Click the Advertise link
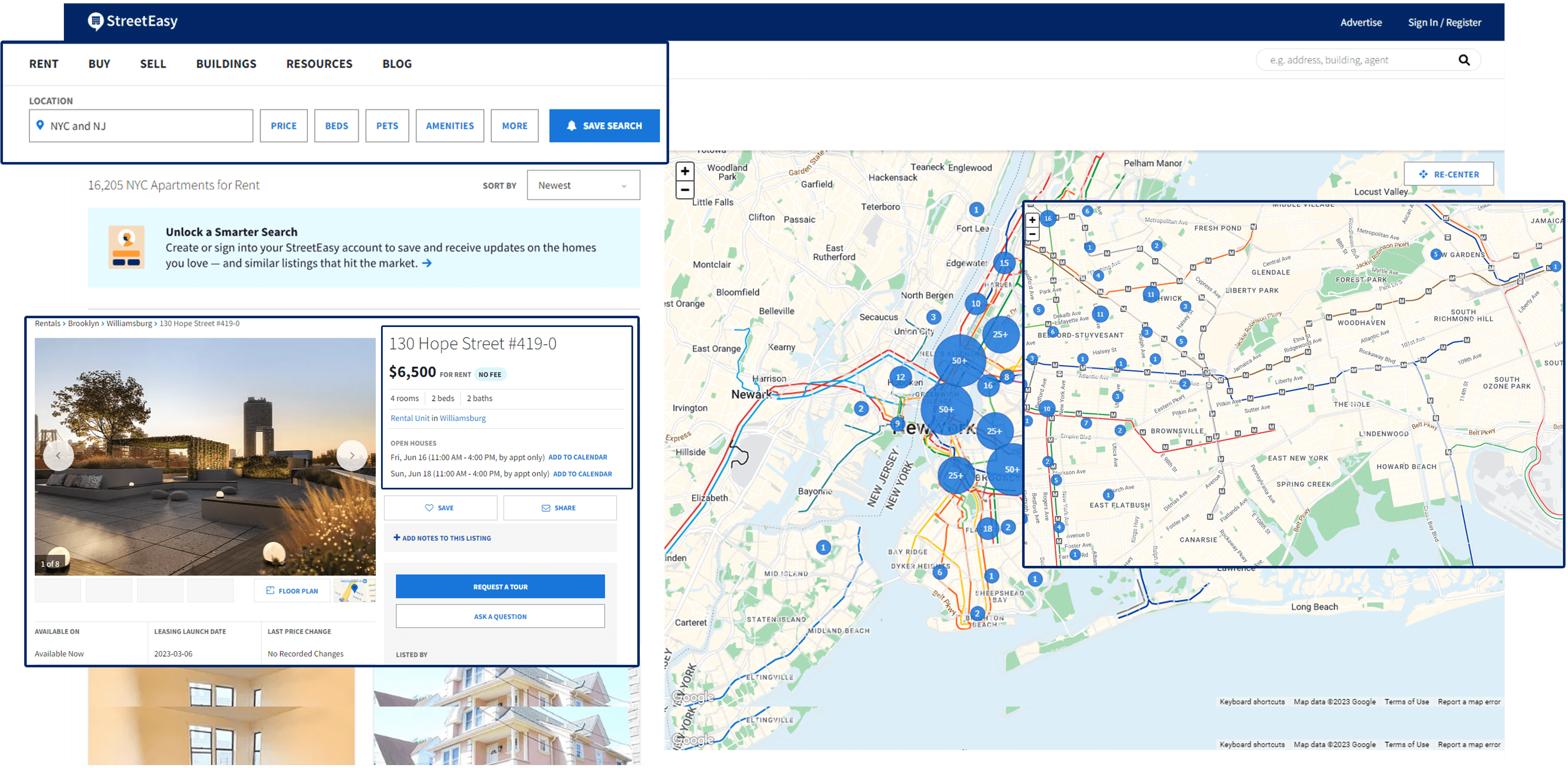Viewport: 1568px width, 768px height. (1361, 23)
